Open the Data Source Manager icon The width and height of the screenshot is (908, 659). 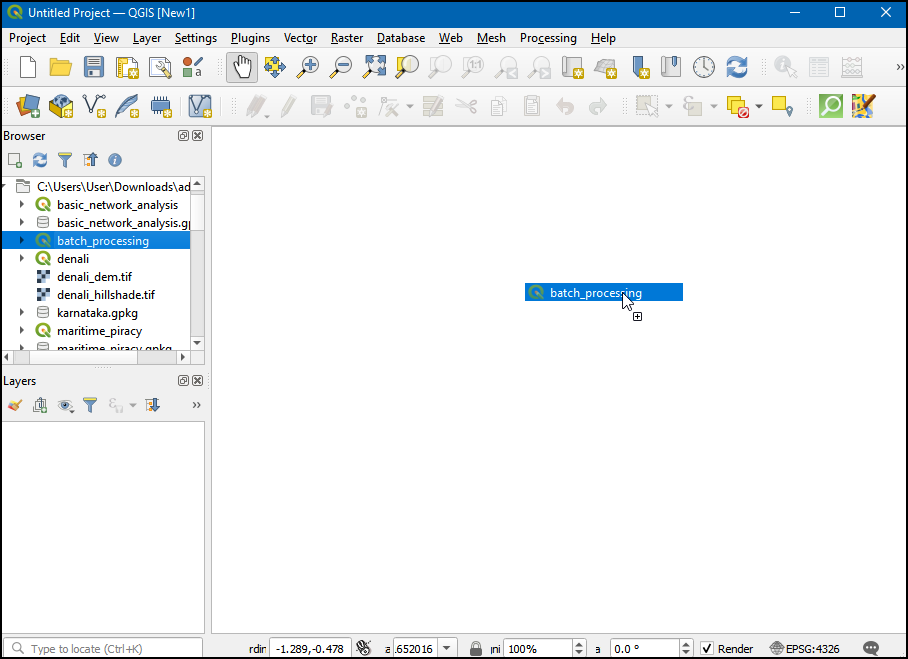(27, 107)
